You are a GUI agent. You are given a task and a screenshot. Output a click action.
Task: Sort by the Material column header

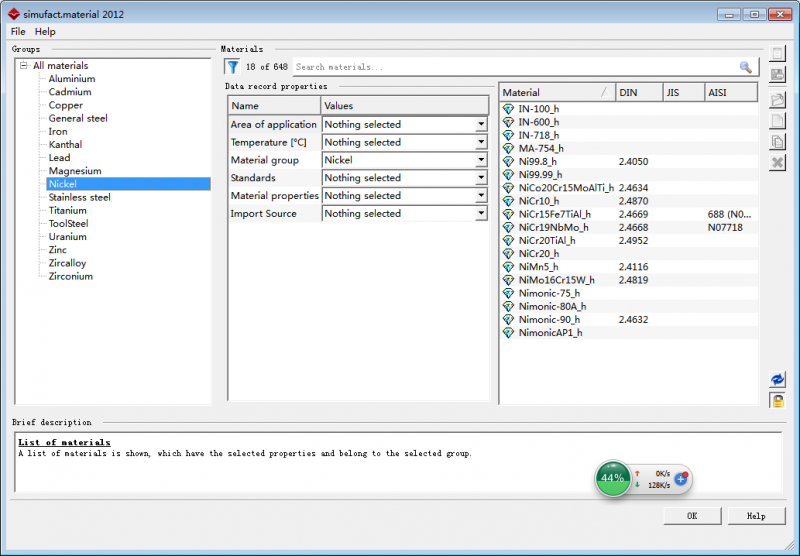point(557,92)
